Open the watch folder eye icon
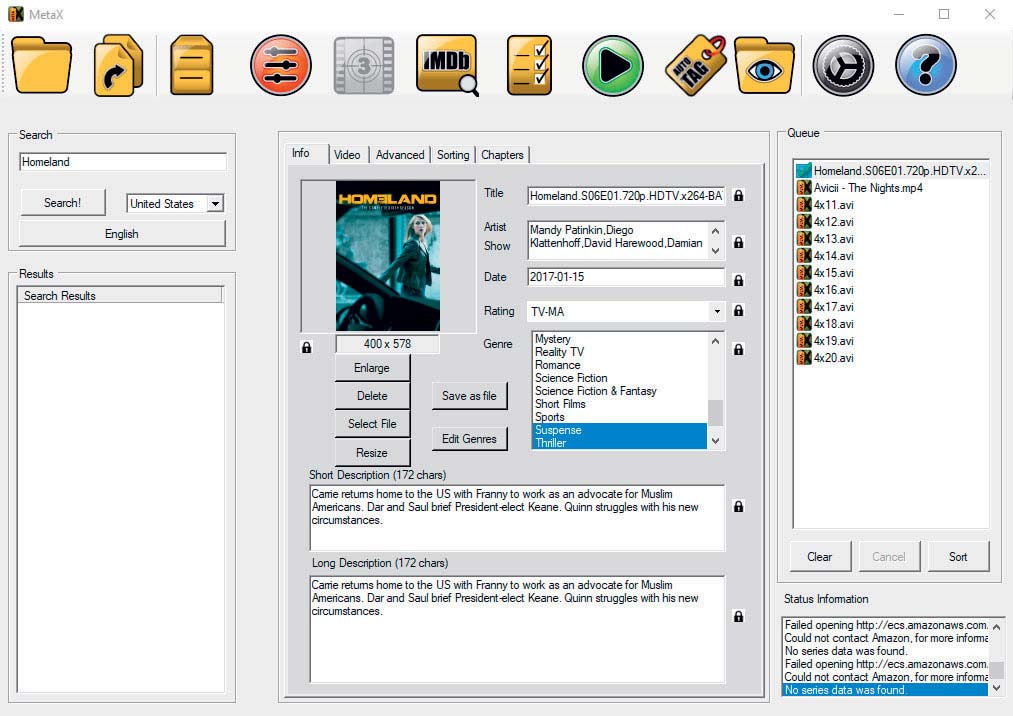Image resolution: width=1013 pixels, height=716 pixels. point(764,65)
